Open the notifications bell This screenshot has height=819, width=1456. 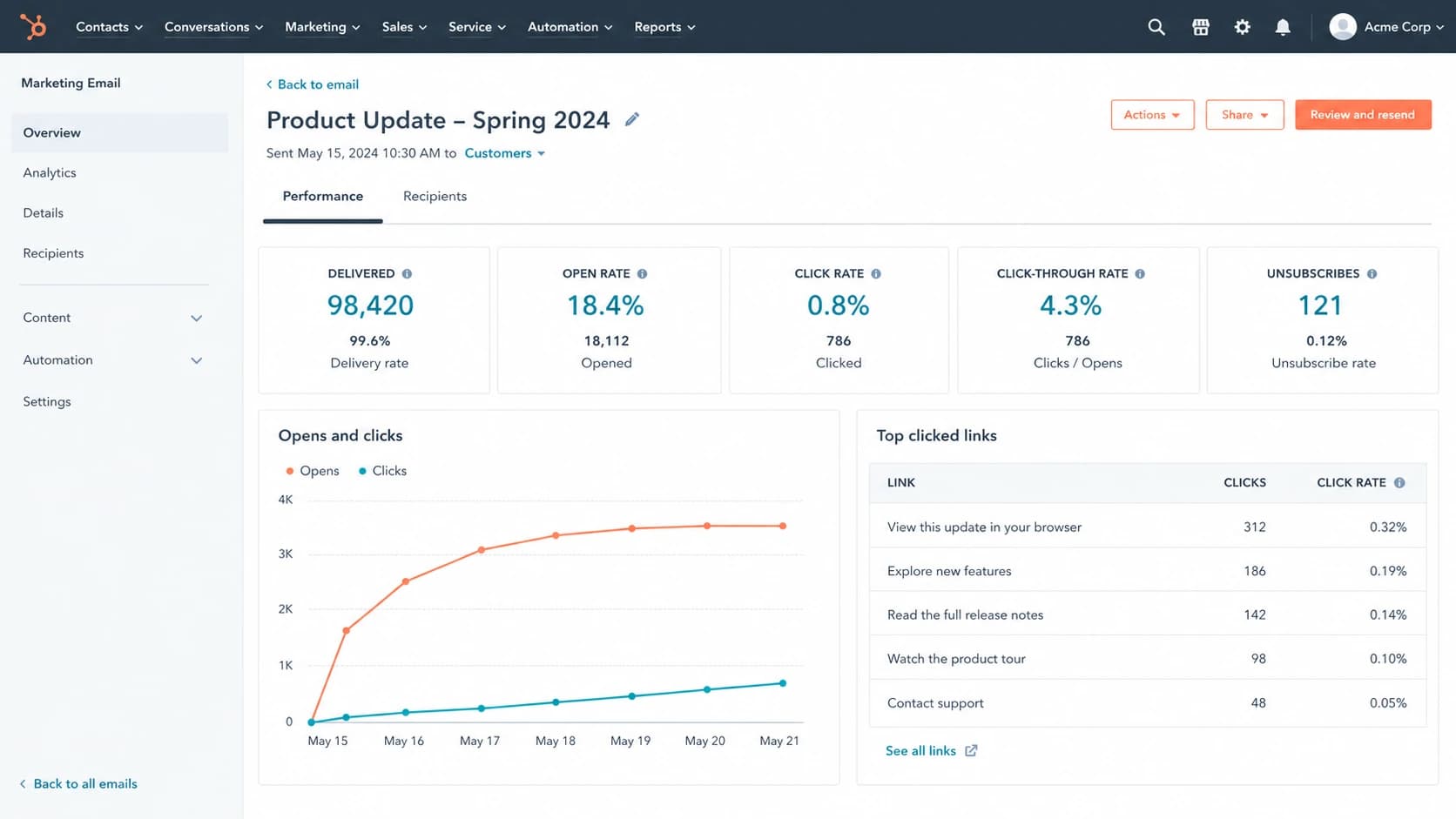1283,27
